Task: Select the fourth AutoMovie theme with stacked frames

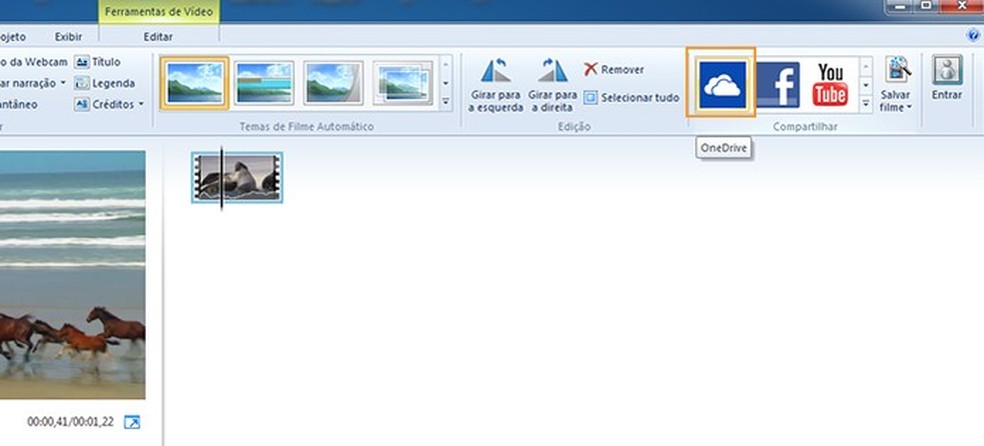Action: coord(403,83)
